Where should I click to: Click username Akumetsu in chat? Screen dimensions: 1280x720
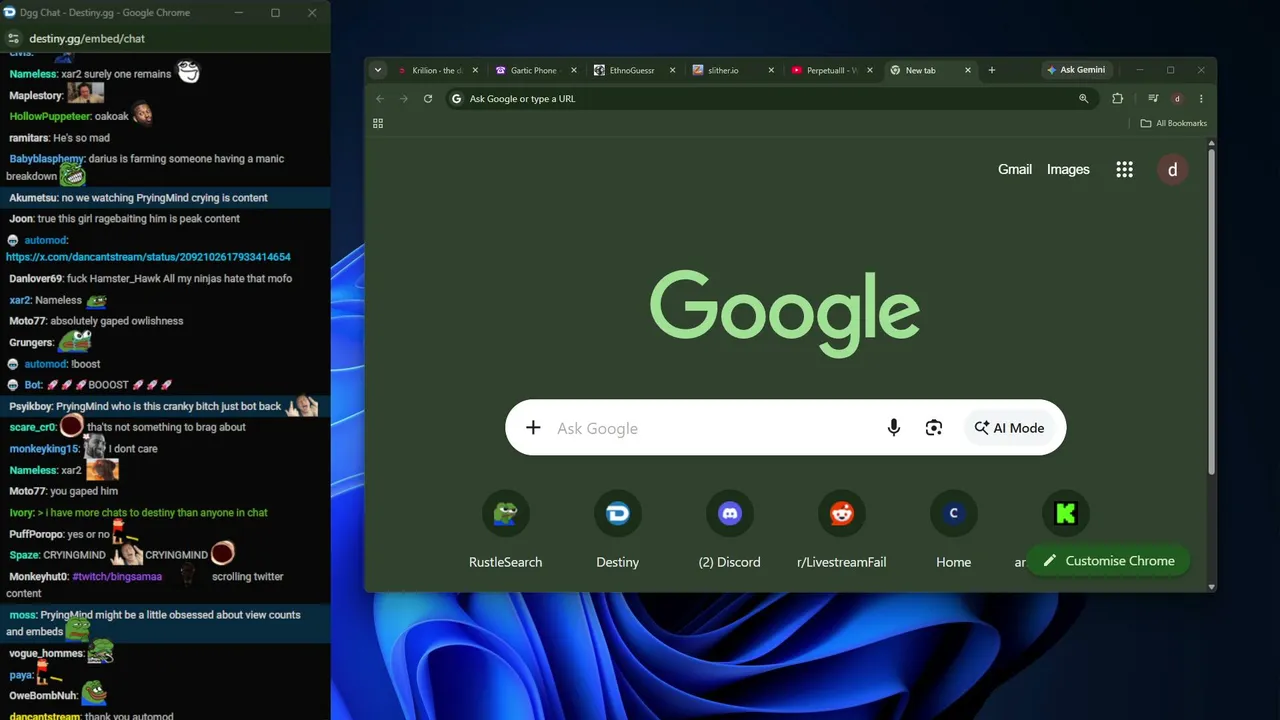coord(32,198)
